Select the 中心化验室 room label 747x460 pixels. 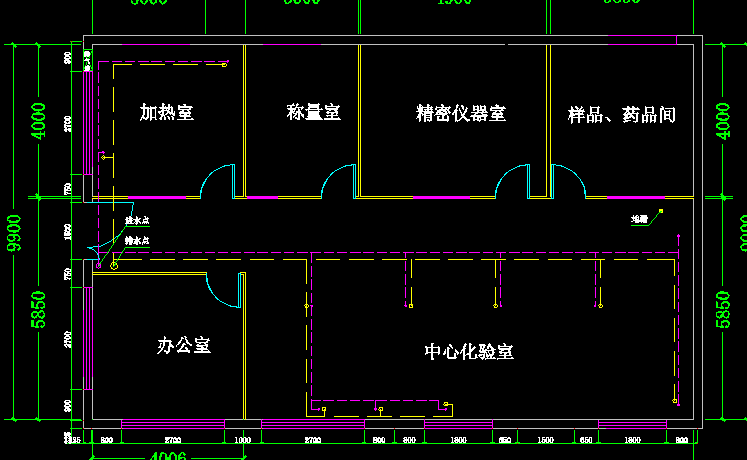pos(469,351)
